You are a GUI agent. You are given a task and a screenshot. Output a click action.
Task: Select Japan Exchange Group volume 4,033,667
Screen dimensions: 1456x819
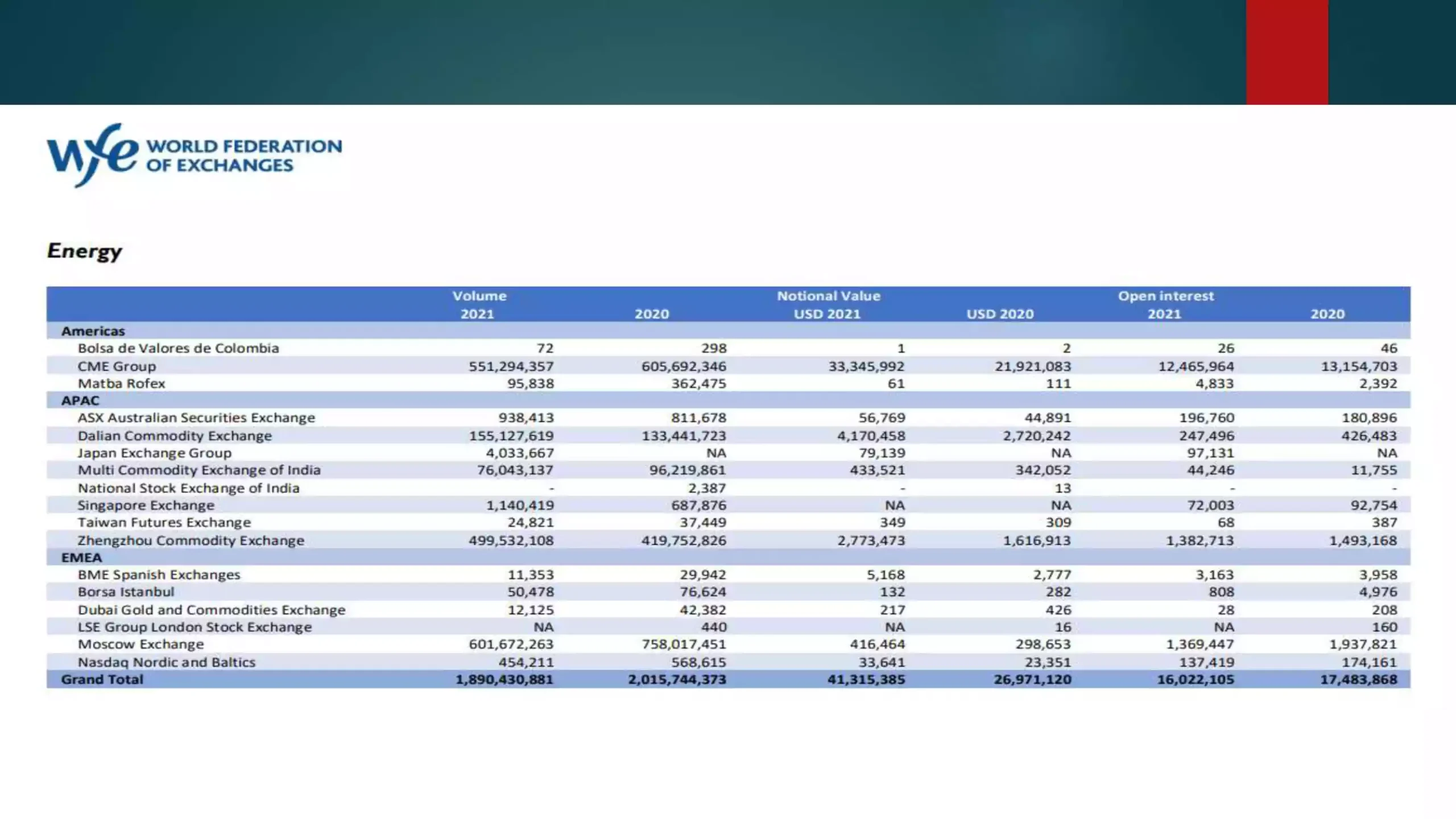point(520,453)
